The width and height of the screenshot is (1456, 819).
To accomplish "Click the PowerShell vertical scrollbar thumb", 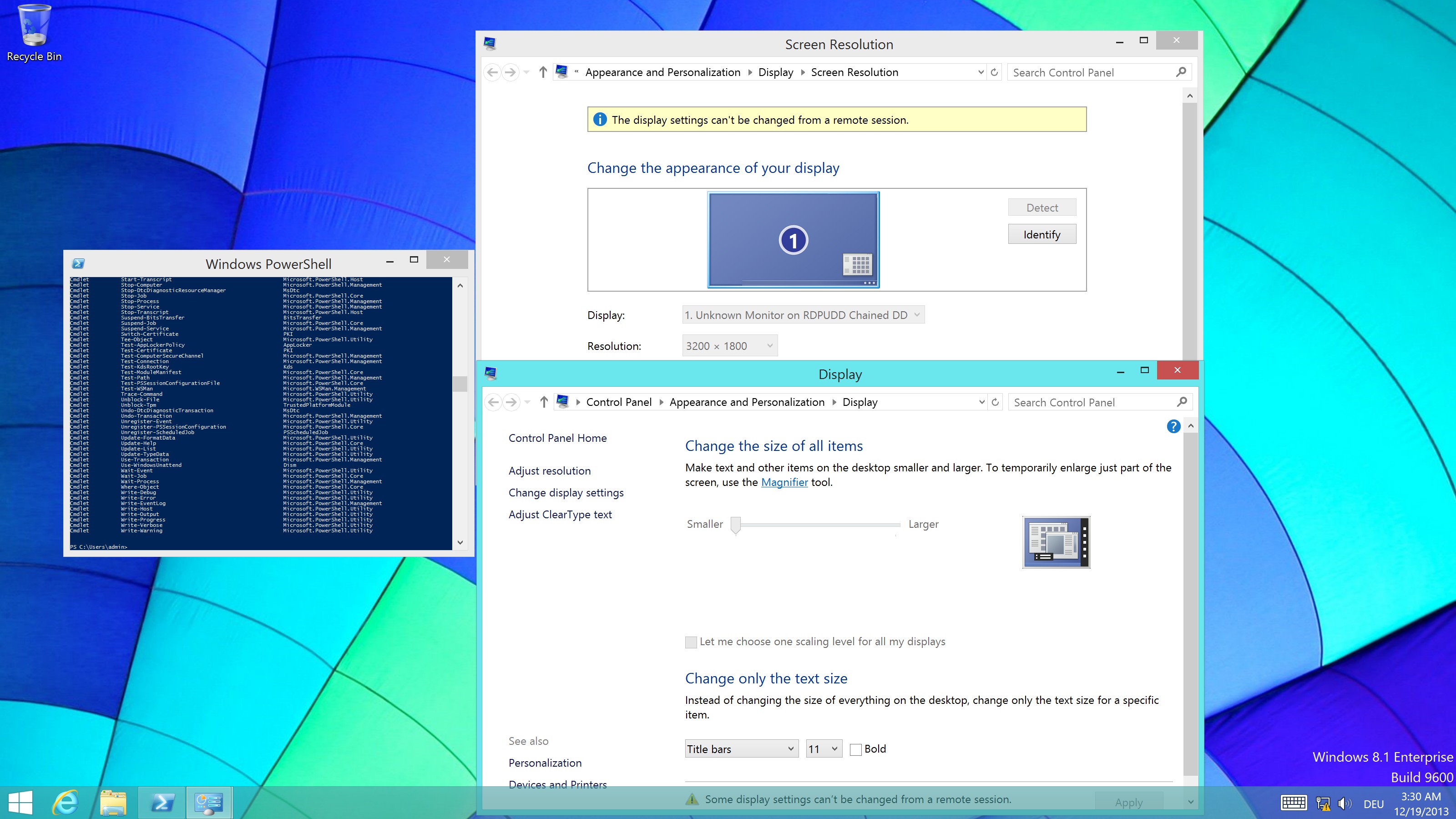I will pos(460,384).
